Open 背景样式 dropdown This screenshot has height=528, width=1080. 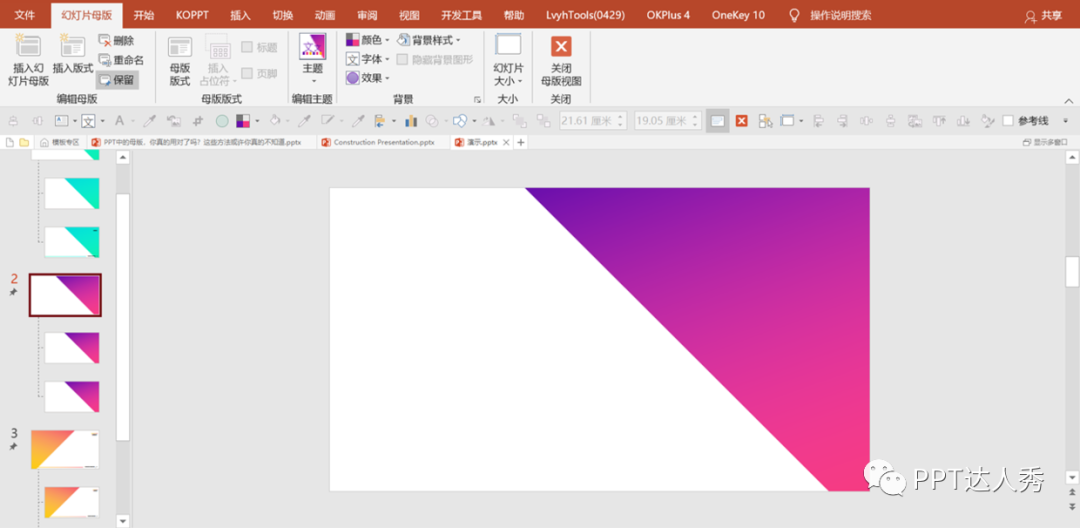point(429,41)
